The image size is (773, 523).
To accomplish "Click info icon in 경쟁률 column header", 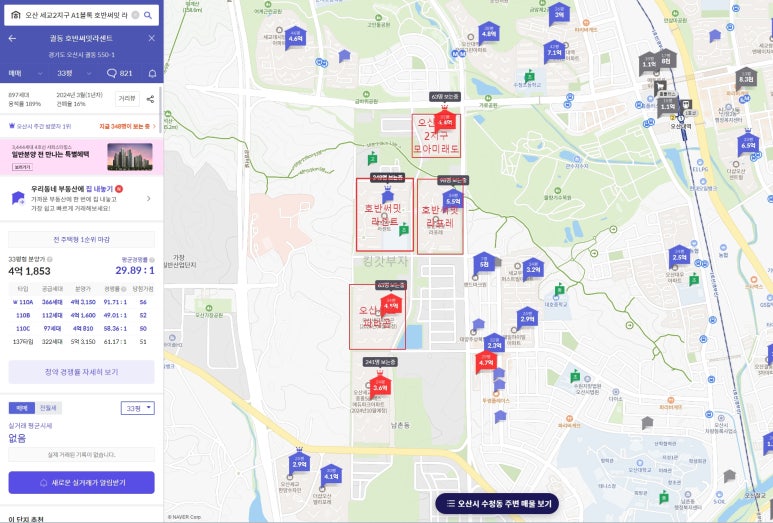I will coord(124,289).
